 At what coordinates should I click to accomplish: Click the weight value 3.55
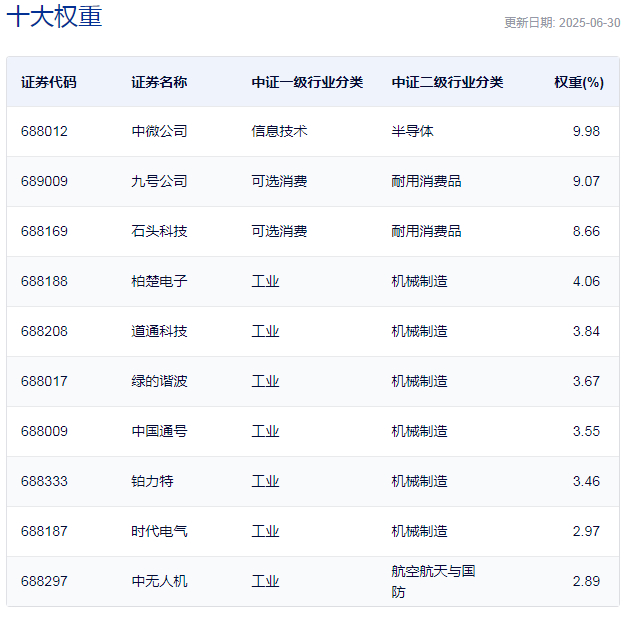coord(586,431)
